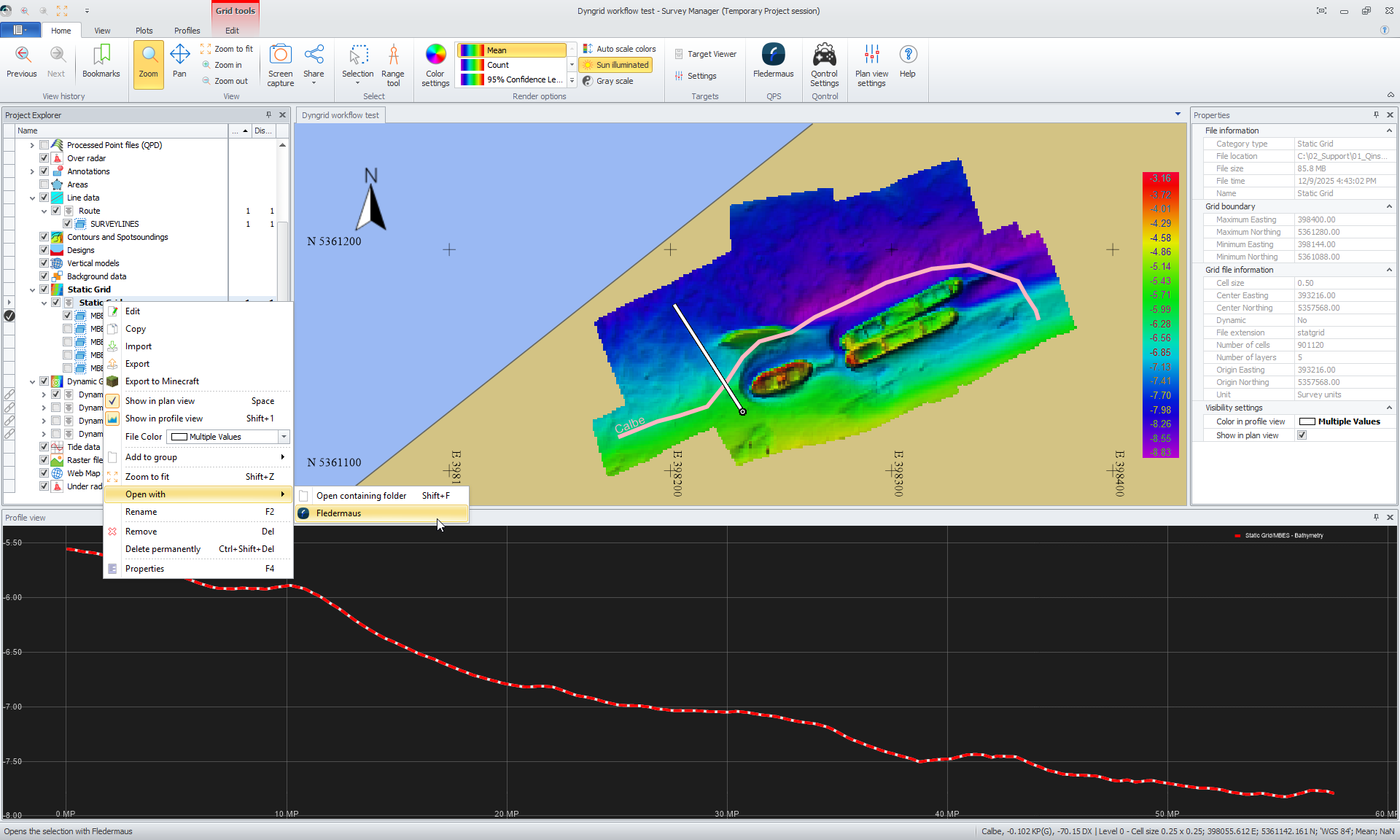Click Zoom to fit in ribbon
This screenshot has width=1400, height=840.
(227, 49)
